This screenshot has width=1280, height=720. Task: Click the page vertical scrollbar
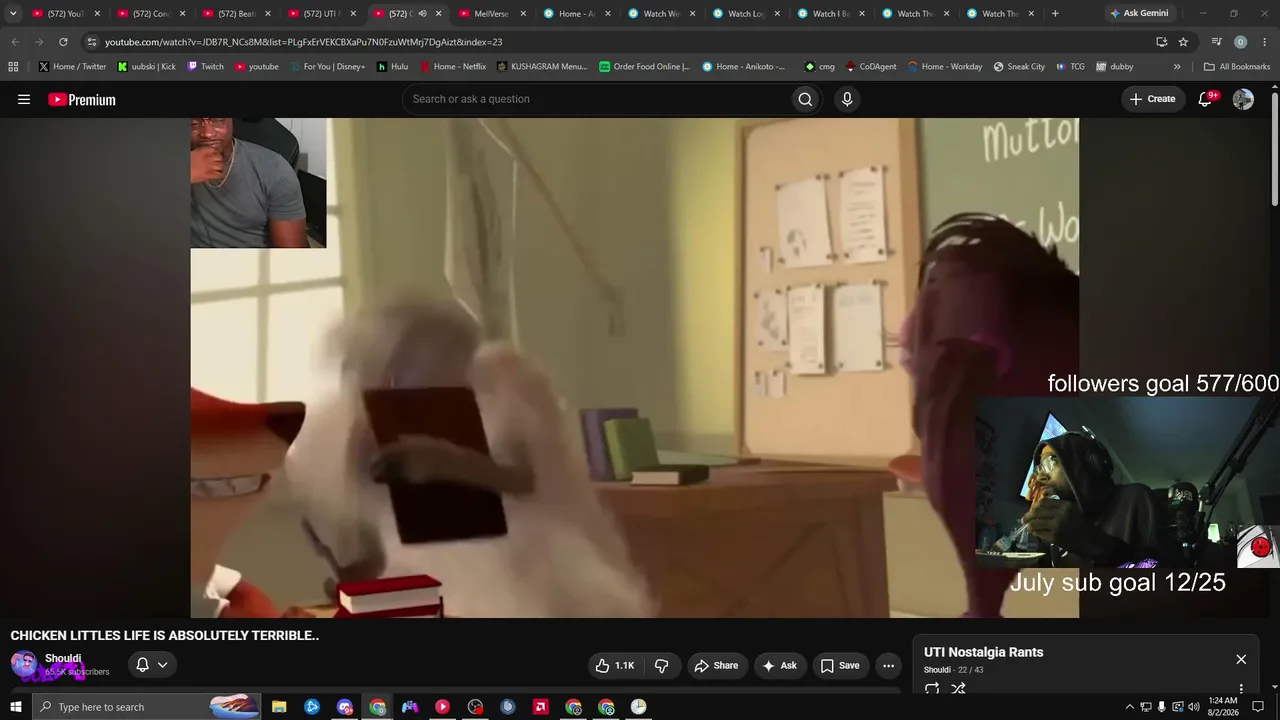tap(1274, 150)
